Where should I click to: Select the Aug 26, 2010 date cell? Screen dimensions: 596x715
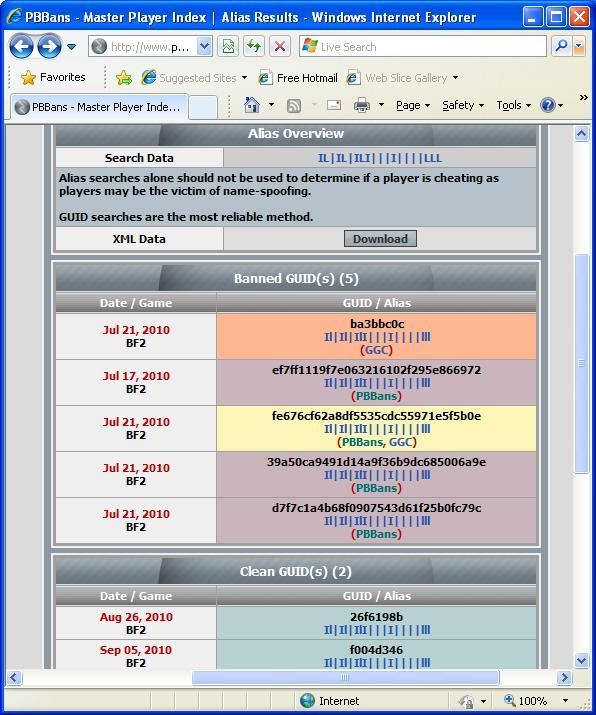tap(136, 623)
